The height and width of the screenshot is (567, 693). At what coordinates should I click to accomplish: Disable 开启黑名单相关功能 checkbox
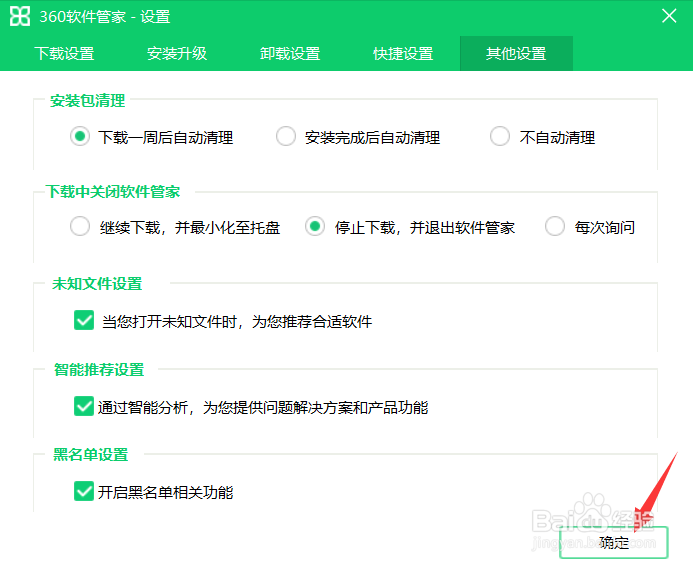coord(84,491)
